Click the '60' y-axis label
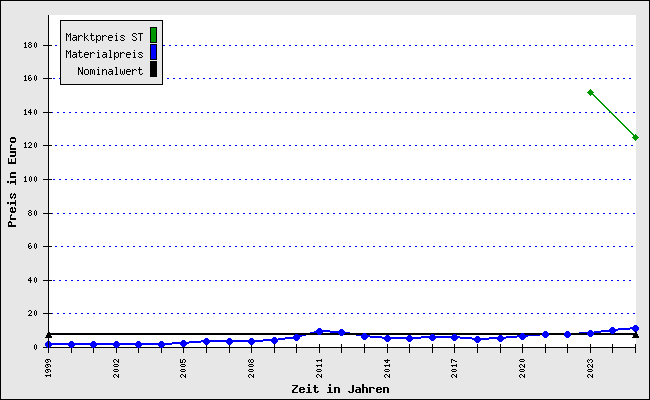Image resolution: width=650 pixels, height=400 pixels. tap(33, 246)
